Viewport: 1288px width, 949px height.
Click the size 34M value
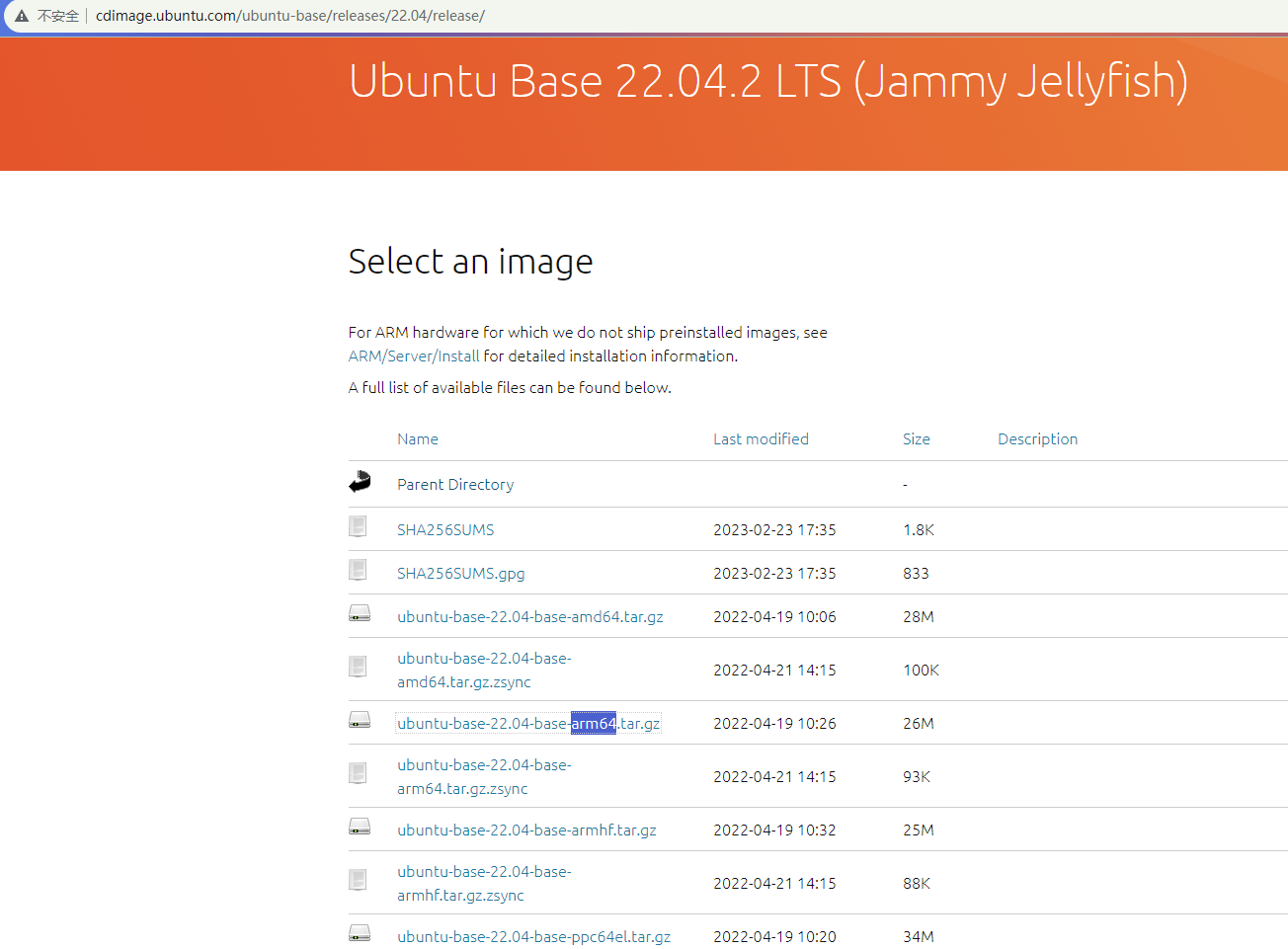pyautogui.click(x=919, y=937)
